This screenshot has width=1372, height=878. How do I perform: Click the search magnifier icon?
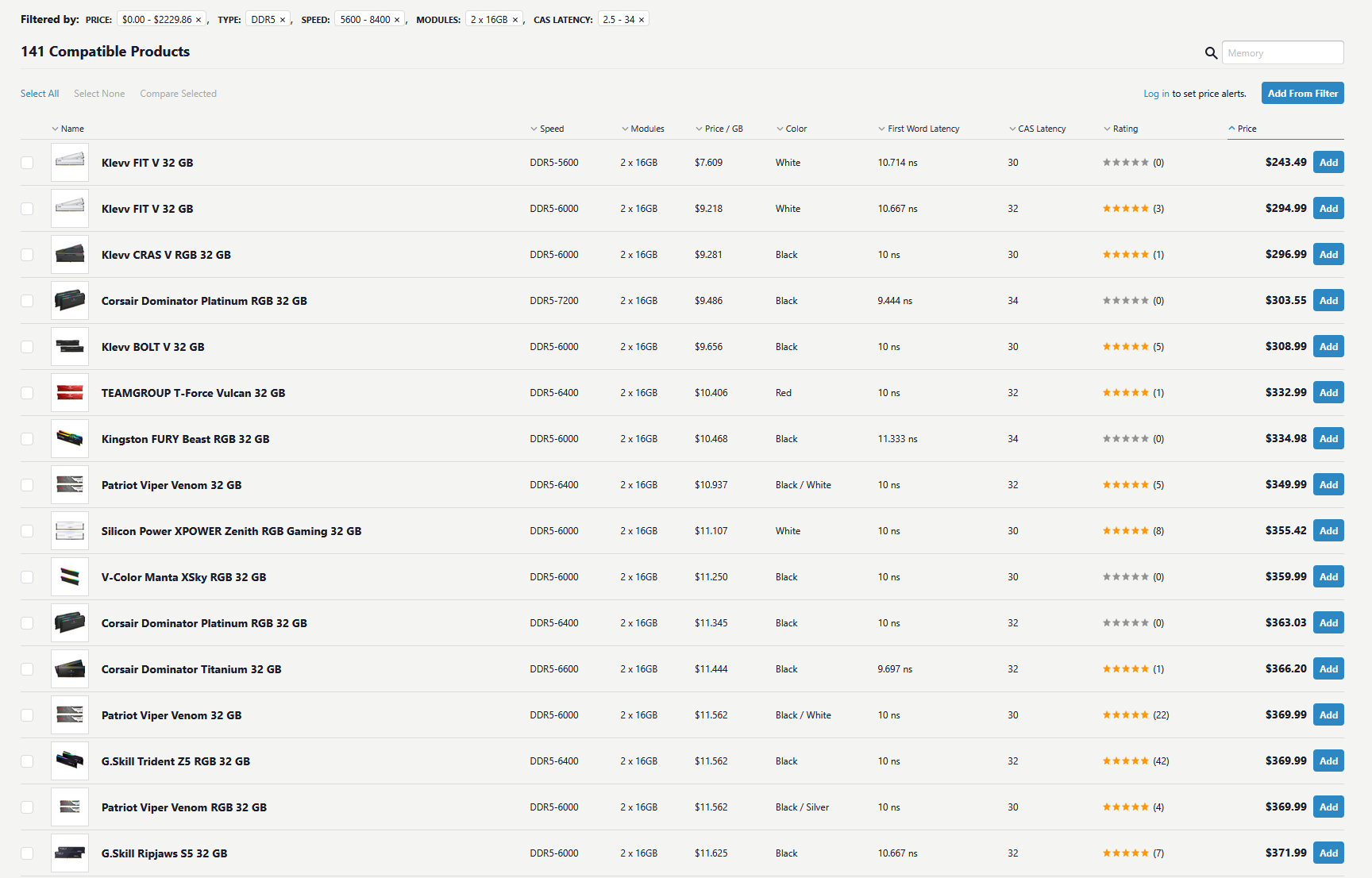point(1211,53)
